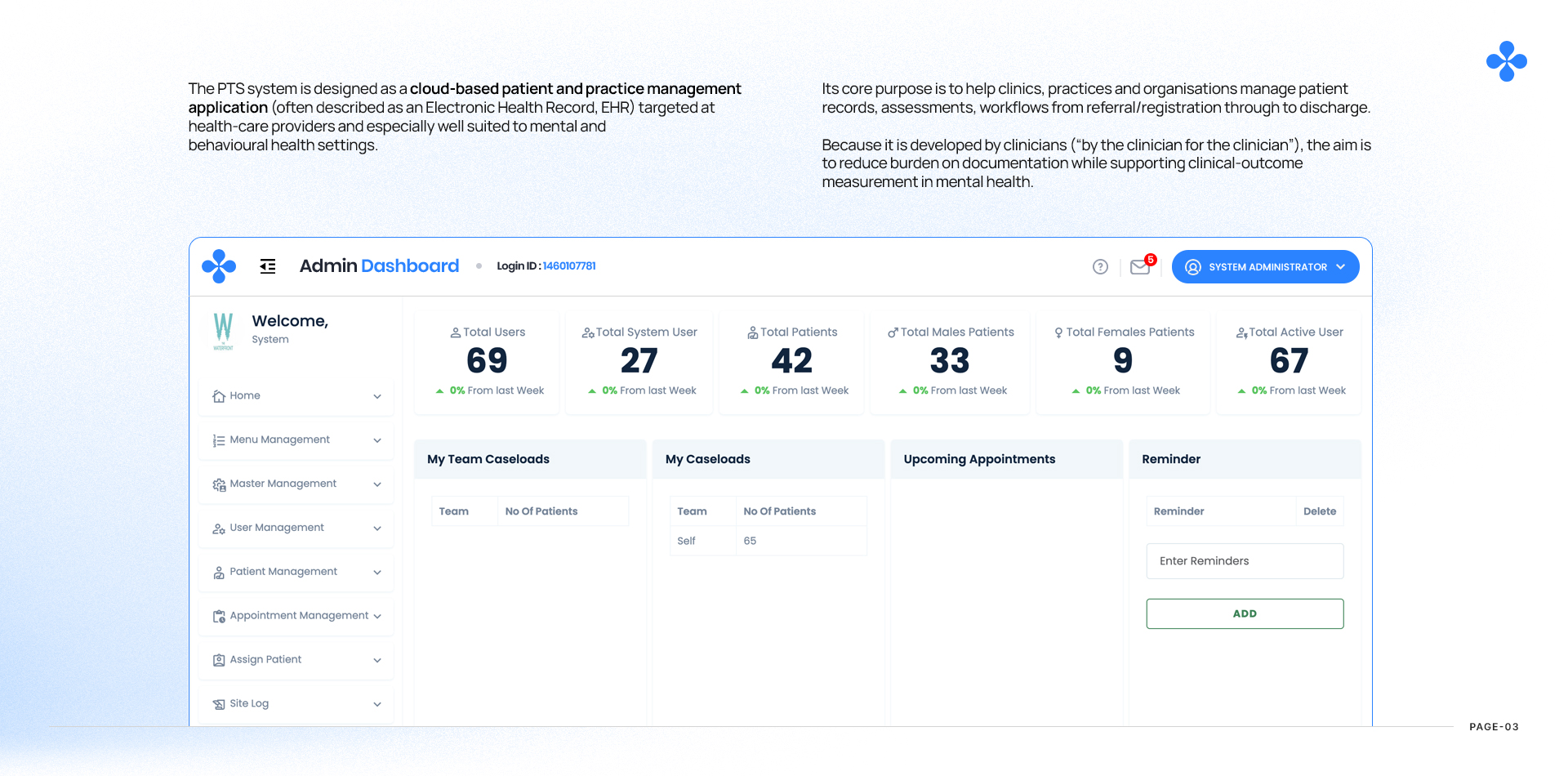Click the Assign Patient icon in sidebar
Image resolution: width=1568 pixels, height=776 pixels.
click(x=219, y=660)
